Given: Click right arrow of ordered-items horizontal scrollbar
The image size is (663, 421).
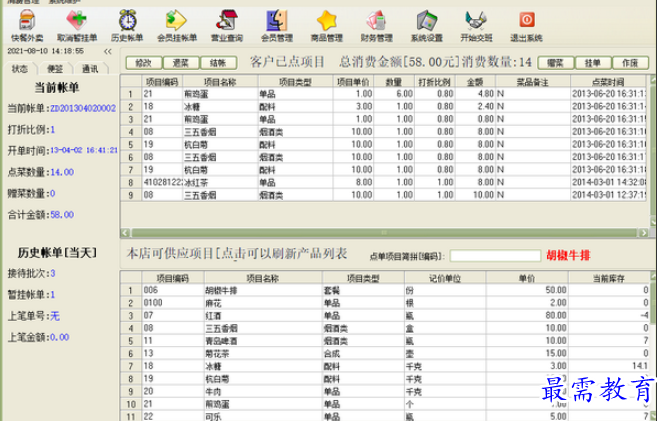Looking at the screenshot, I should coord(644,232).
